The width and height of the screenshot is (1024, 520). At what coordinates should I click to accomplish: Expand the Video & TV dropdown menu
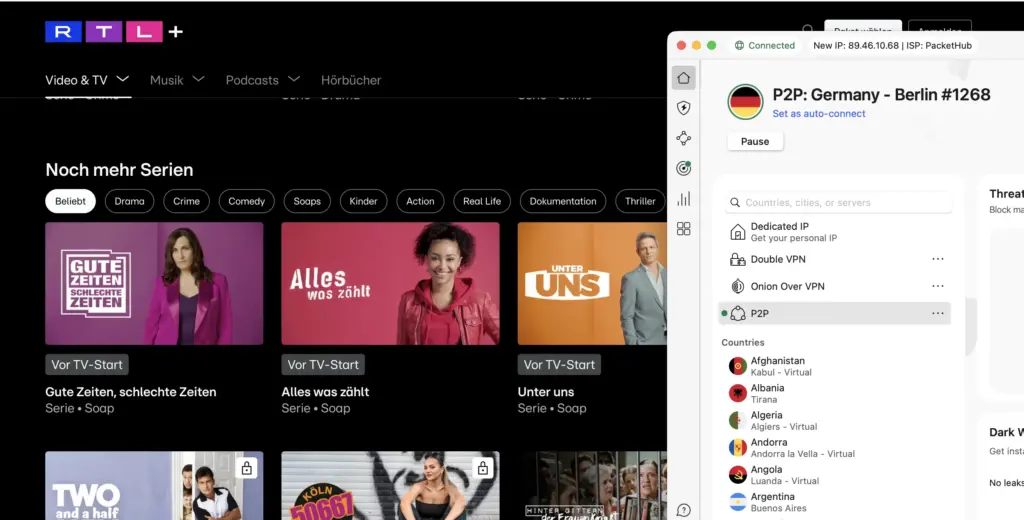click(x=88, y=80)
